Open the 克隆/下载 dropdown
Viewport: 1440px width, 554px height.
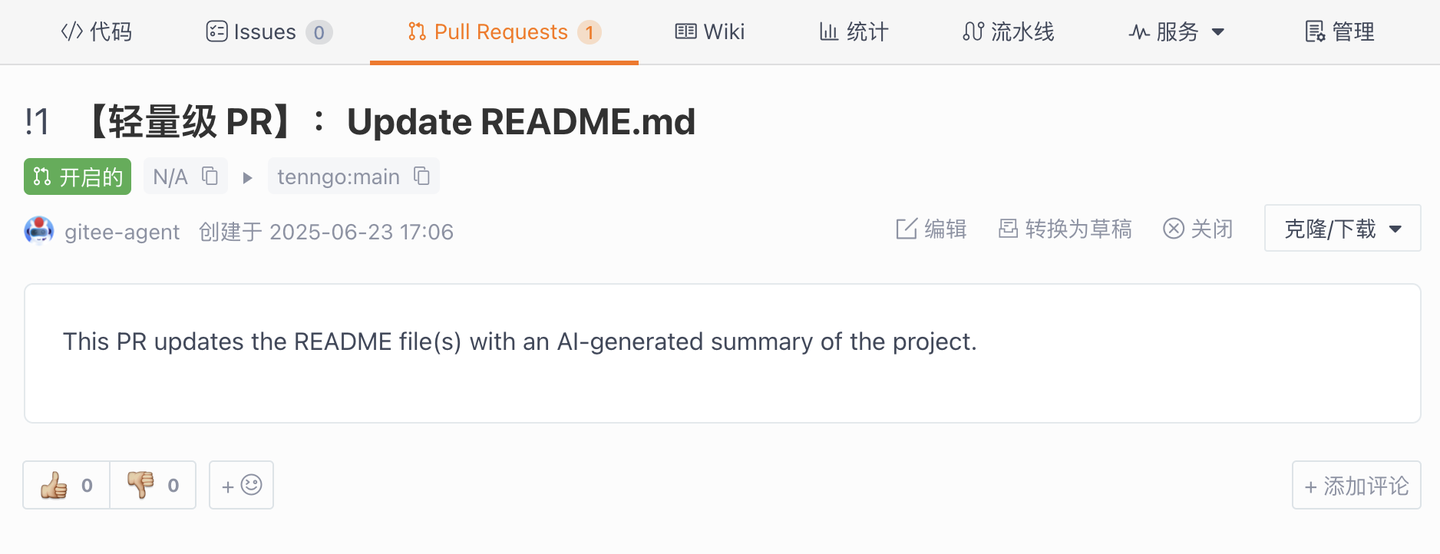[1342, 229]
